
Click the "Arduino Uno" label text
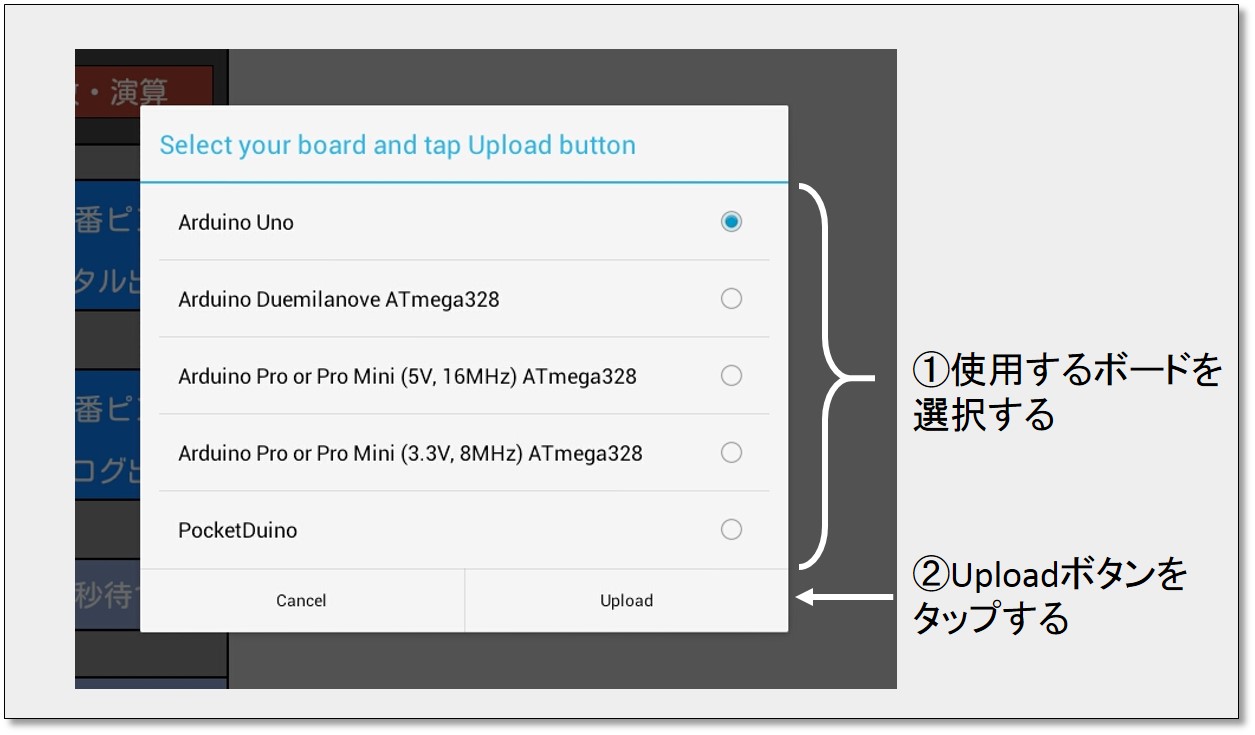(236, 223)
